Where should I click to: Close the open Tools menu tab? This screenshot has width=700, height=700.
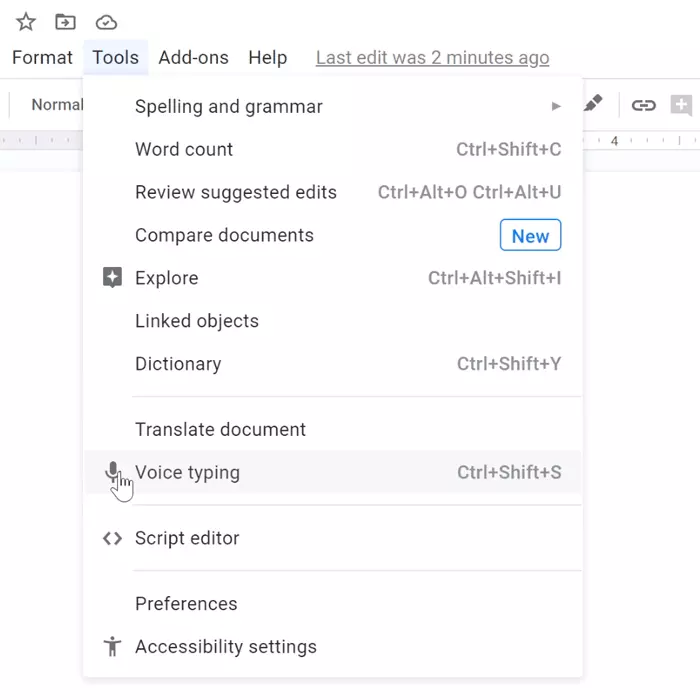click(x=116, y=58)
